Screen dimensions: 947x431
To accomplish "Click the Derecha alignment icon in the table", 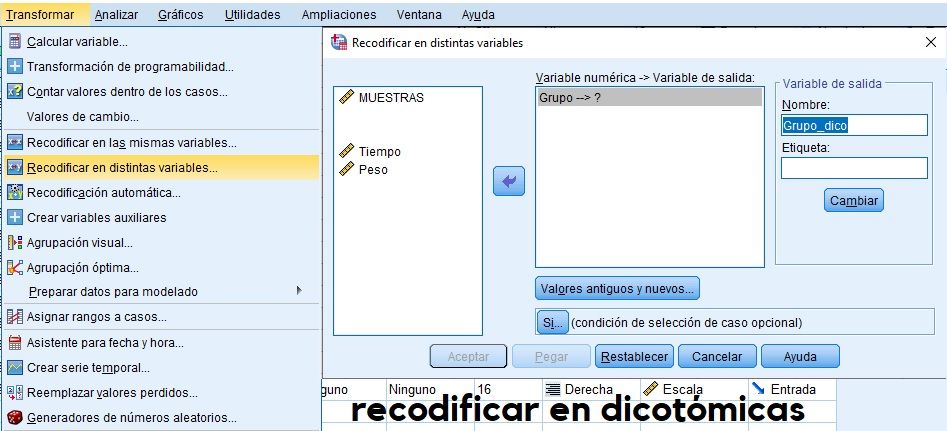I will 552,389.
